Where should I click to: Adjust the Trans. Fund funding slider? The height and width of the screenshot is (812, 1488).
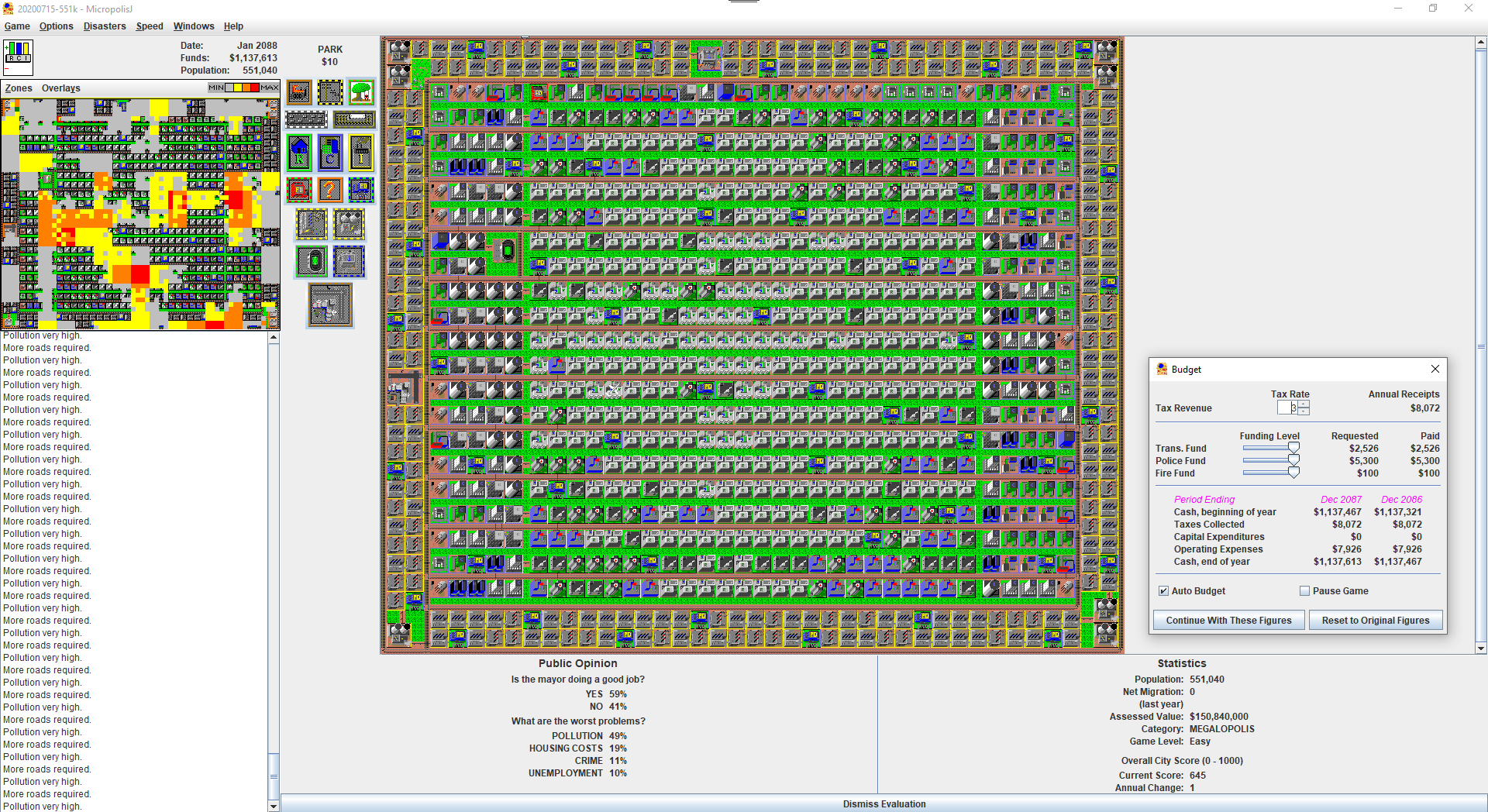point(1270,448)
